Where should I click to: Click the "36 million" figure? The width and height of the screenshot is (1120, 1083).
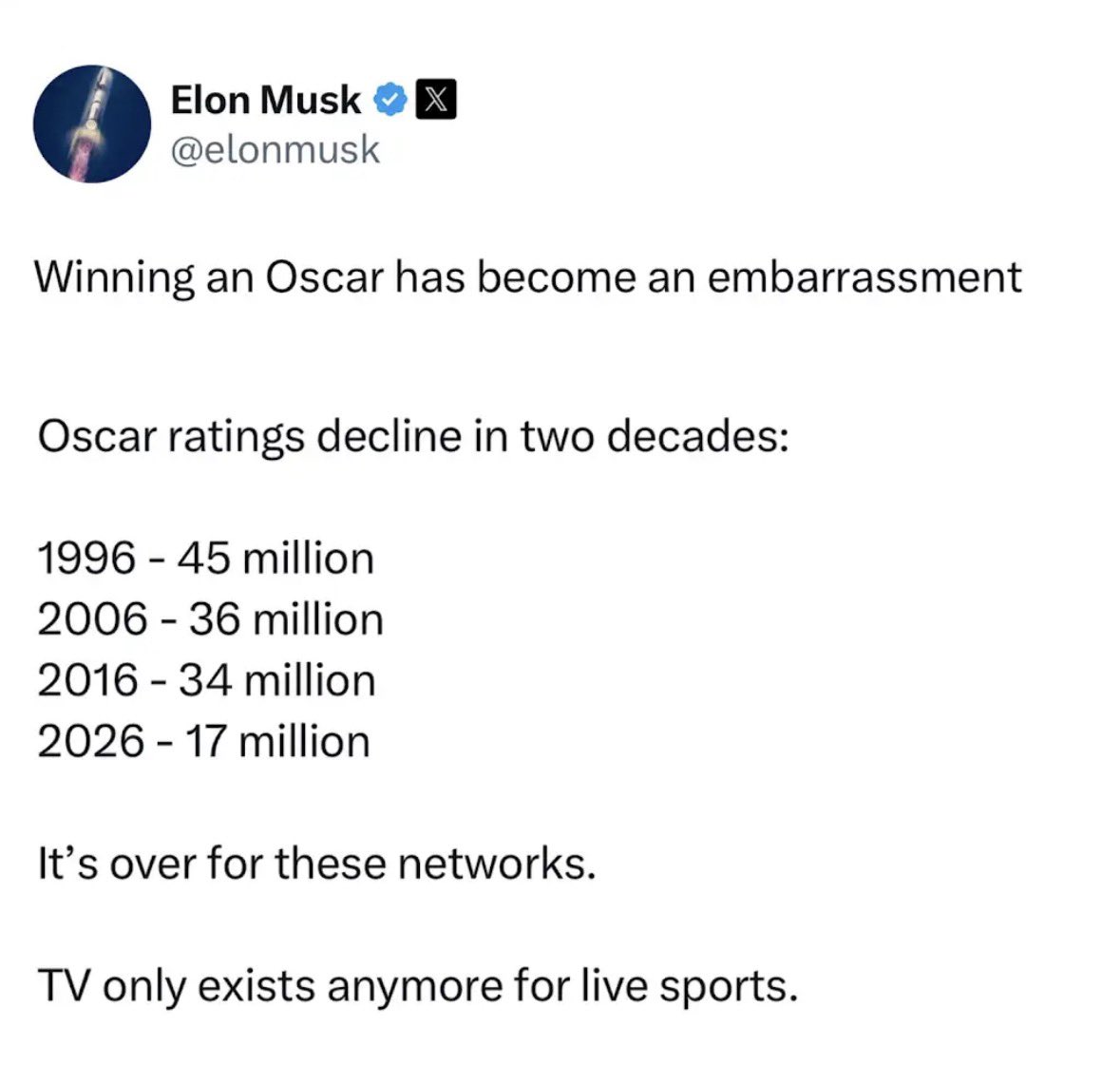point(286,619)
